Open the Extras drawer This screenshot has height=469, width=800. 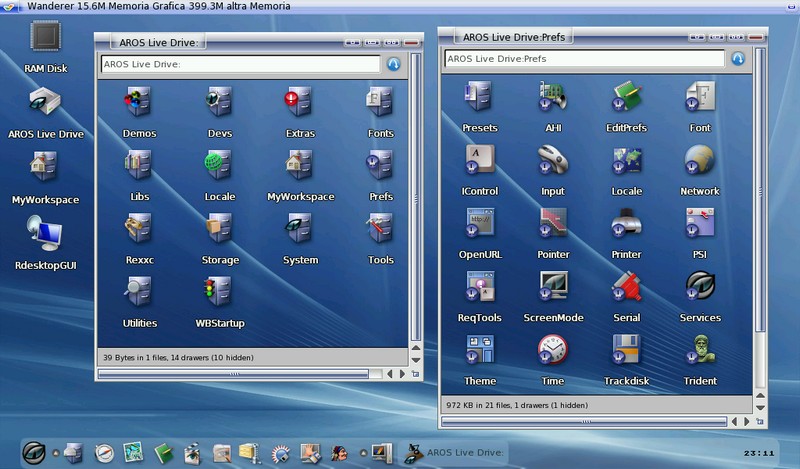pos(299,102)
